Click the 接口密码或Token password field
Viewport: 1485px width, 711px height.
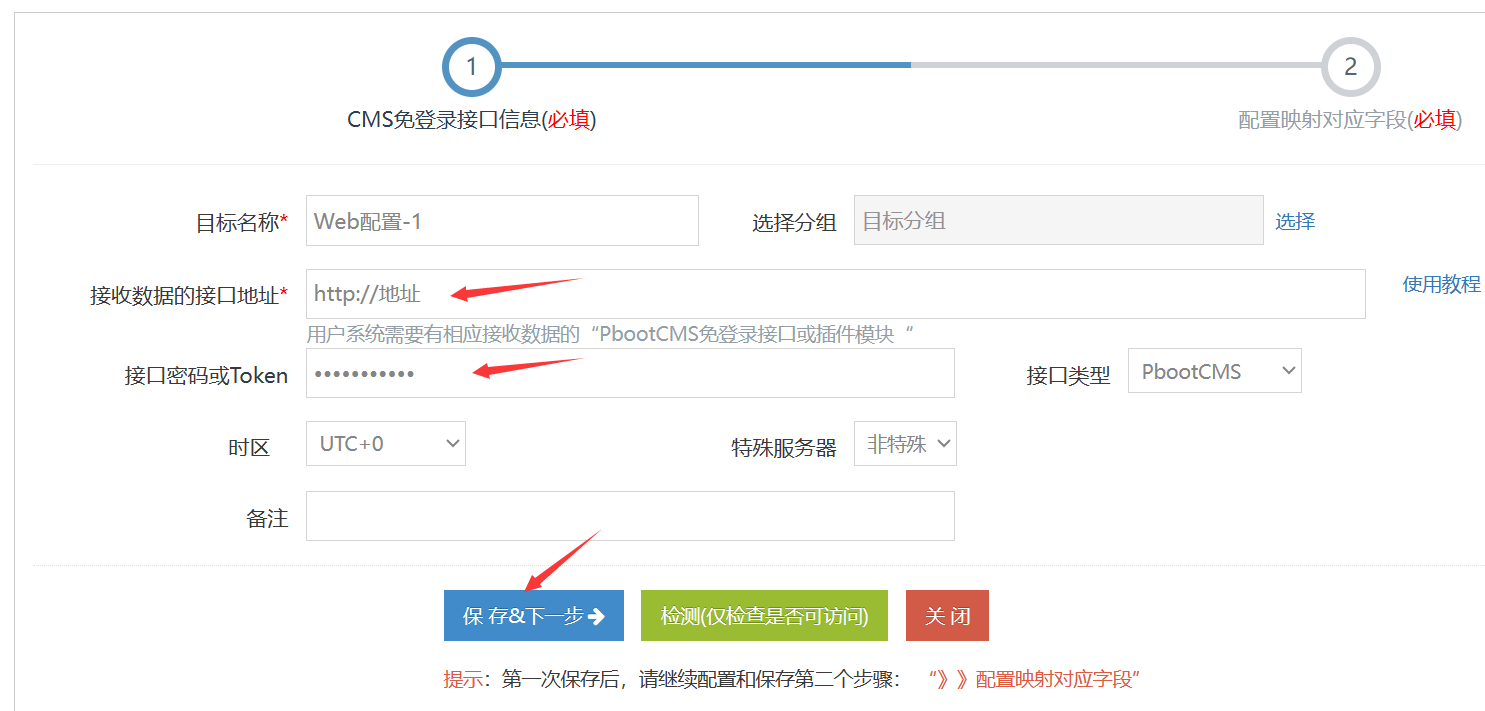(x=630, y=373)
